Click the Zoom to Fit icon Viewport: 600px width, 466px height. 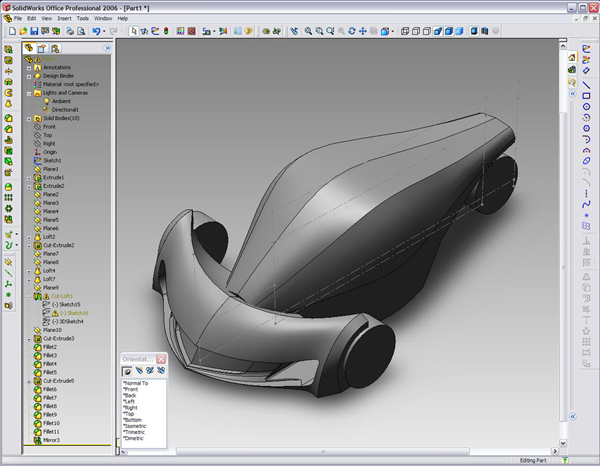(309, 31)
